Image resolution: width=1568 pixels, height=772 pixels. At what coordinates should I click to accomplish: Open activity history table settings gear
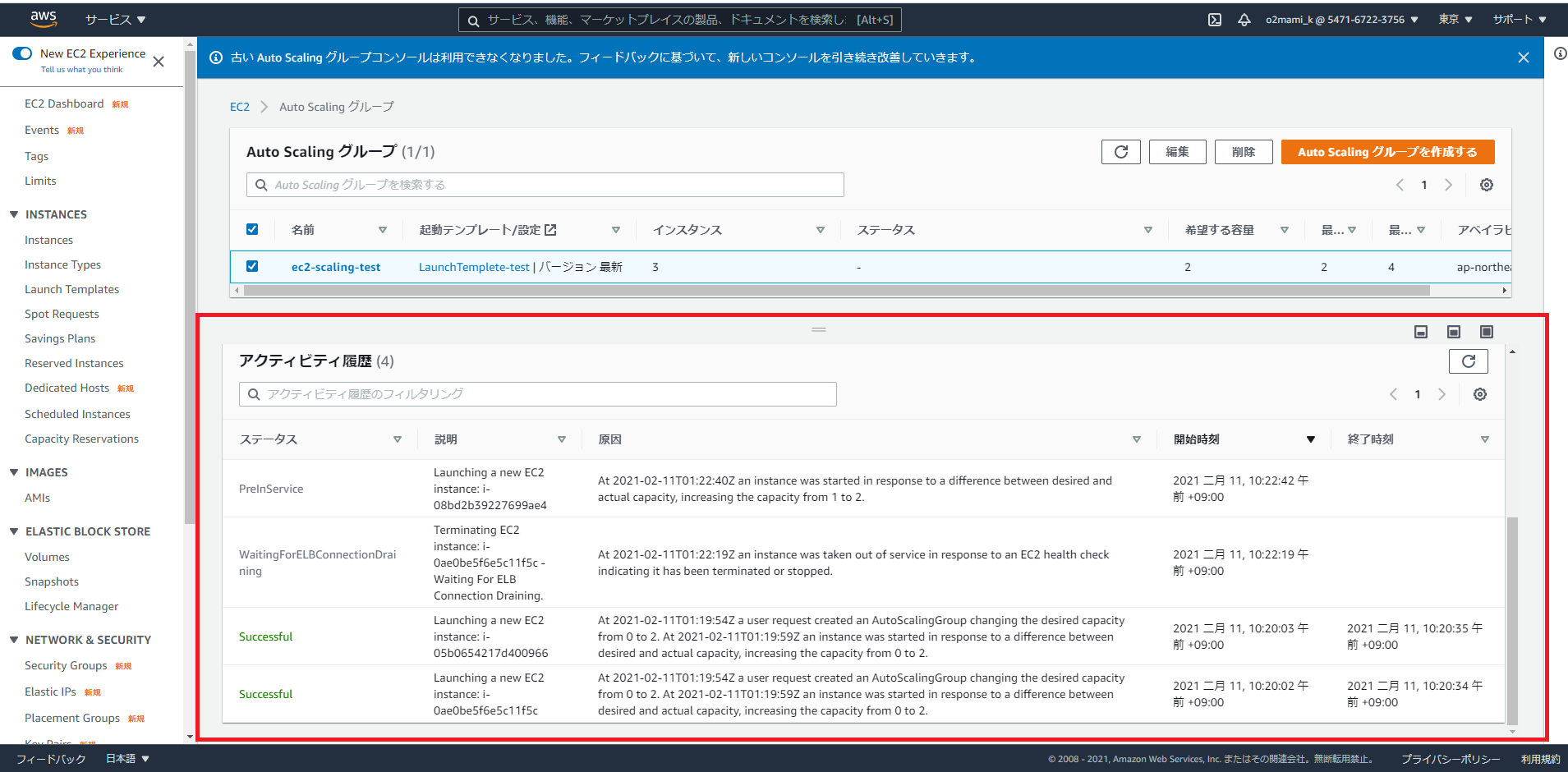click(1480, 394)
